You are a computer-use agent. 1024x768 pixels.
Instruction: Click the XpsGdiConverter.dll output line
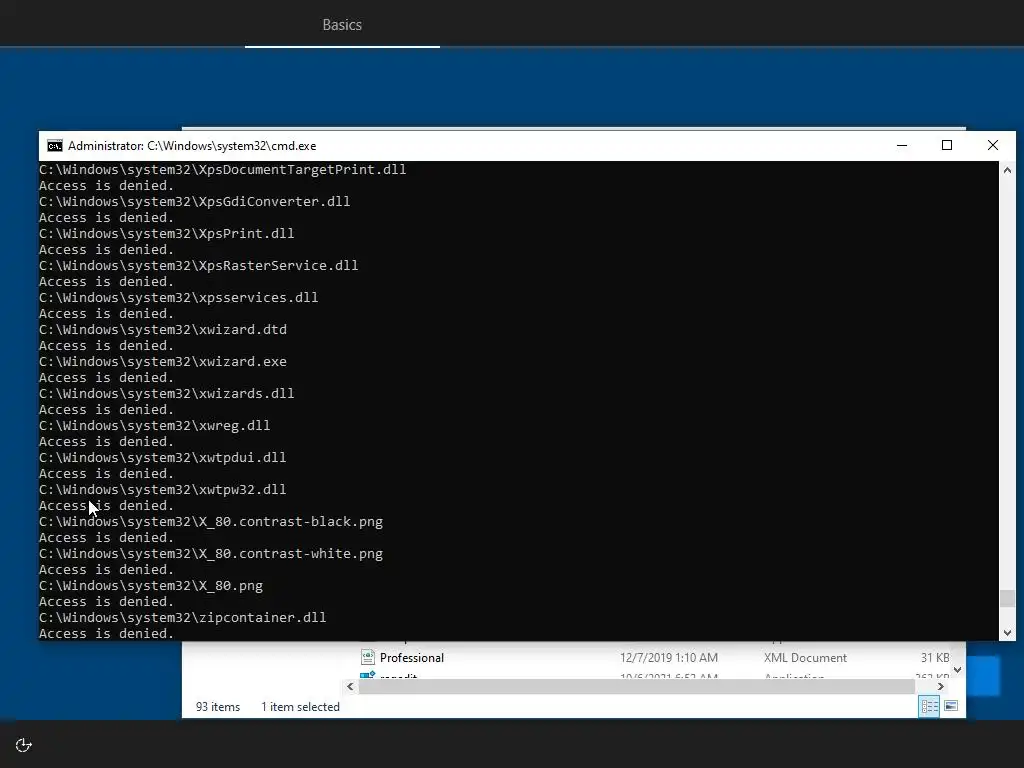point(195,202)
